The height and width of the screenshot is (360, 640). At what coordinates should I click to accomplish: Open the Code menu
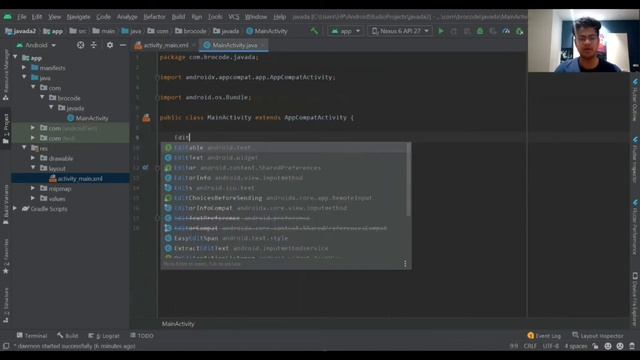[103, 17]
